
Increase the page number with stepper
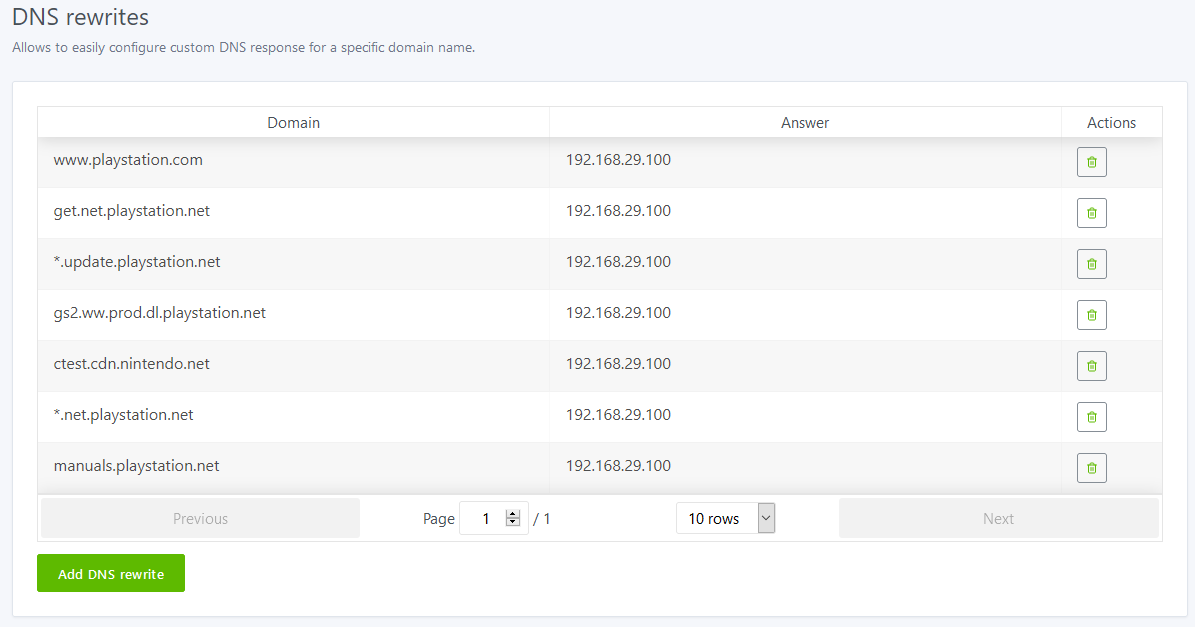point(513,514)
